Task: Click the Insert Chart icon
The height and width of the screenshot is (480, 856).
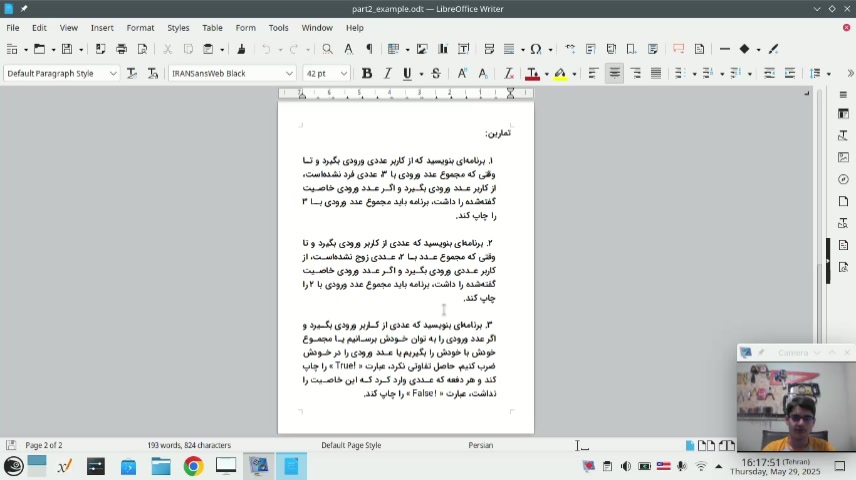Action: click(x=443, y=49)
